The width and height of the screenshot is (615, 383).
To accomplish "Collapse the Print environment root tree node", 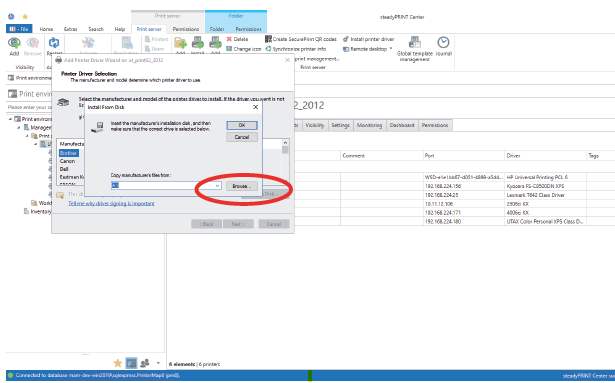I will [x=11, y=119].
